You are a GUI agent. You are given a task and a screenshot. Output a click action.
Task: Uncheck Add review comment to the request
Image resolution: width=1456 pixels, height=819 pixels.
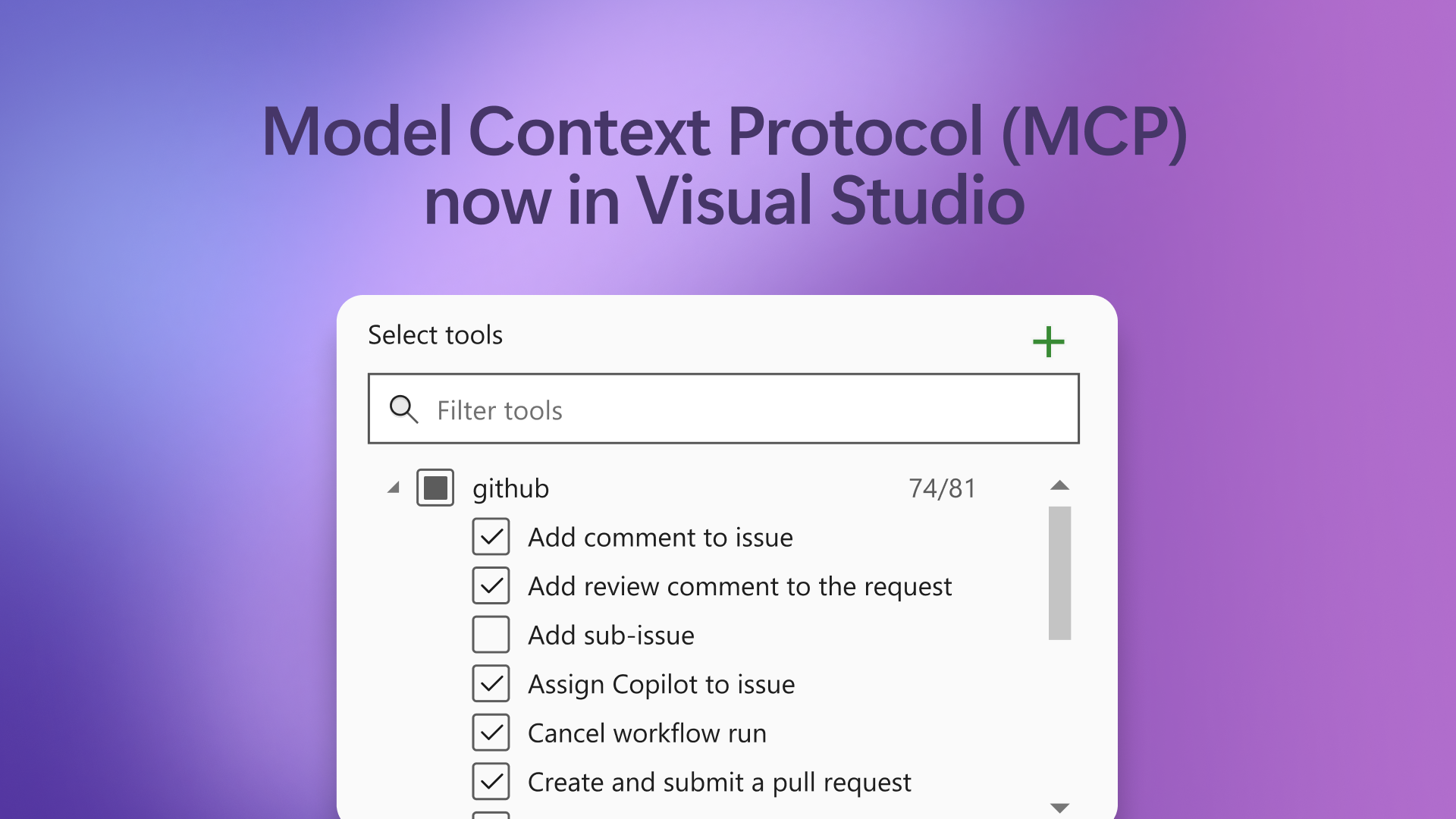(491, 586)
